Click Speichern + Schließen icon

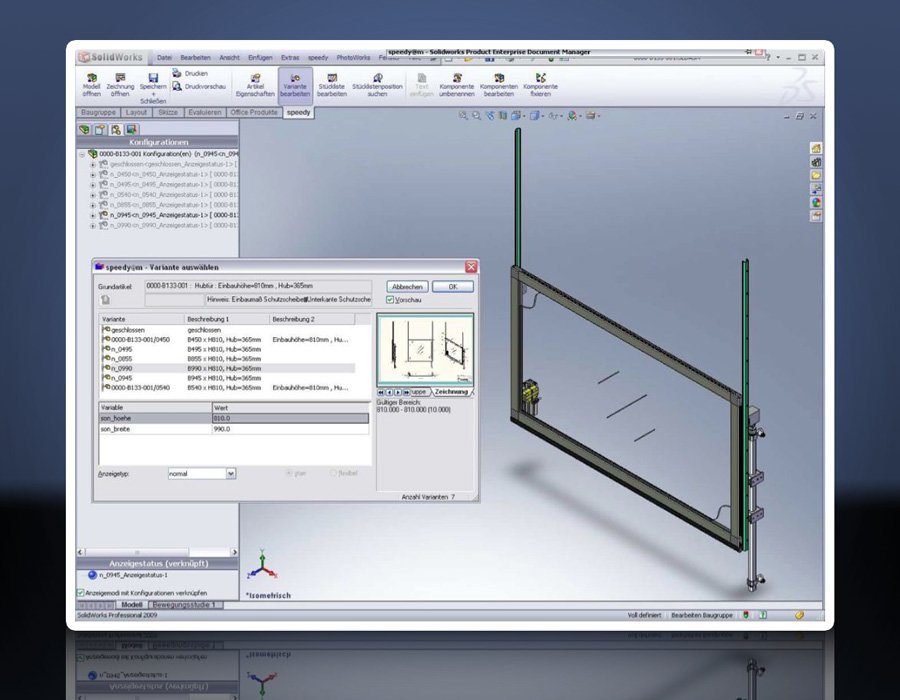153,88
